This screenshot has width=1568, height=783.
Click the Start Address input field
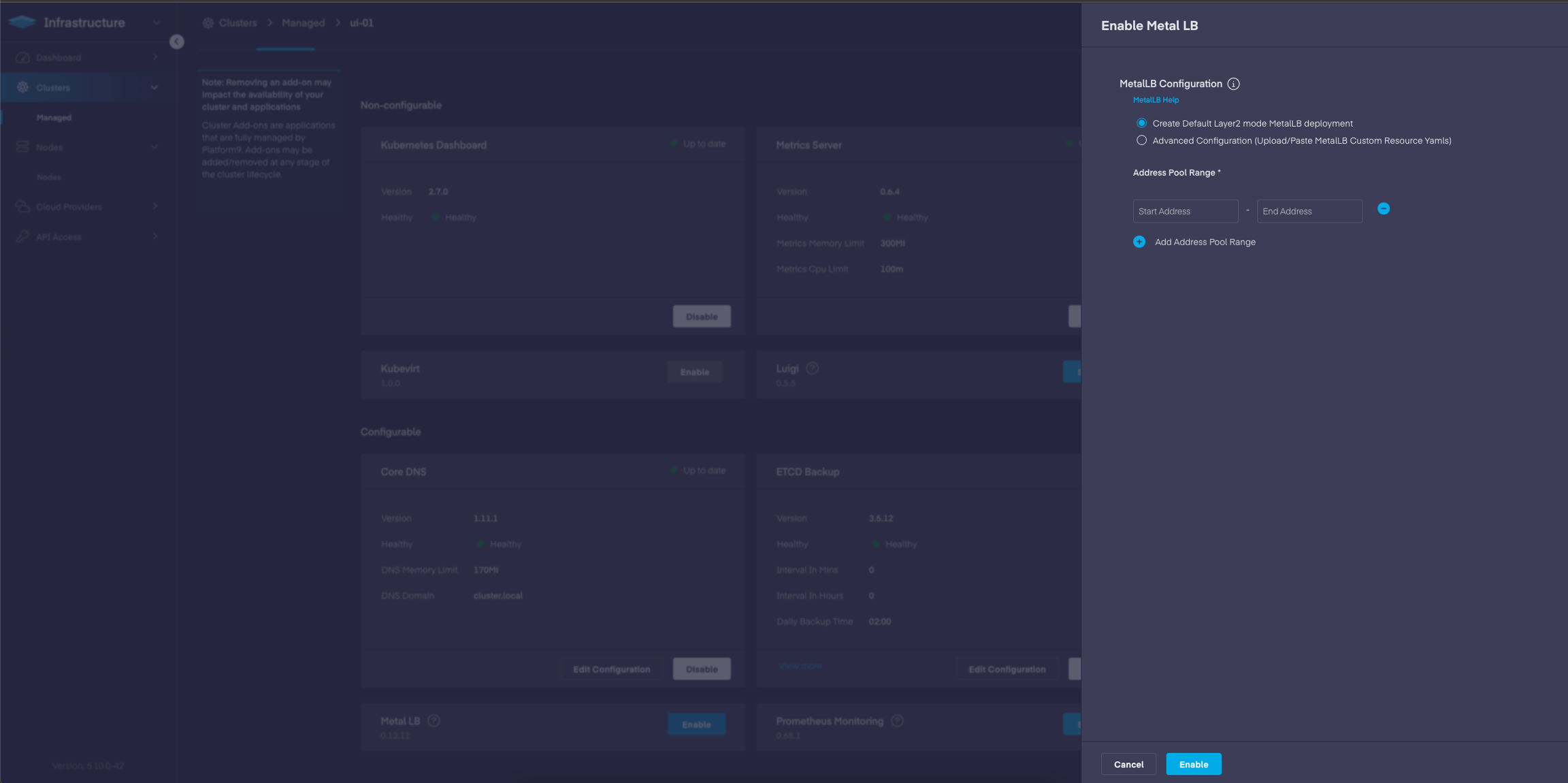click(x=1185, y=211)
